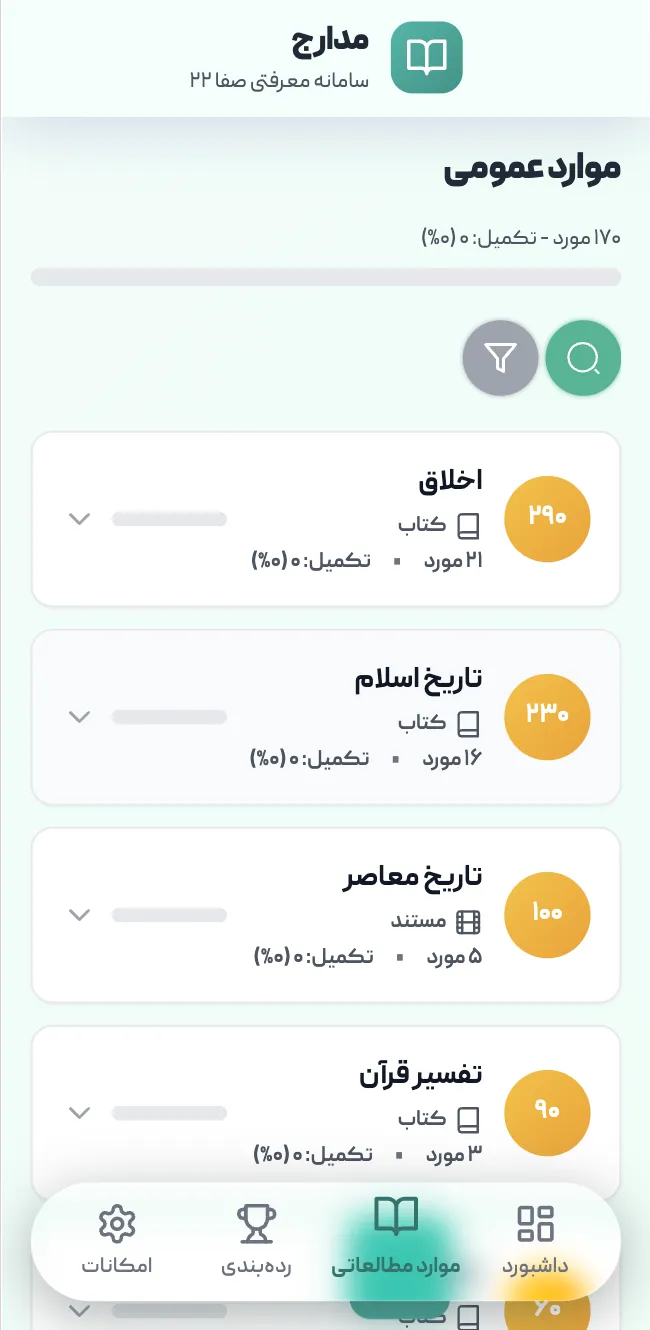650x1330 pixels.
Task: Open the gray filter funnel button
Action: (x=500, y=358)
